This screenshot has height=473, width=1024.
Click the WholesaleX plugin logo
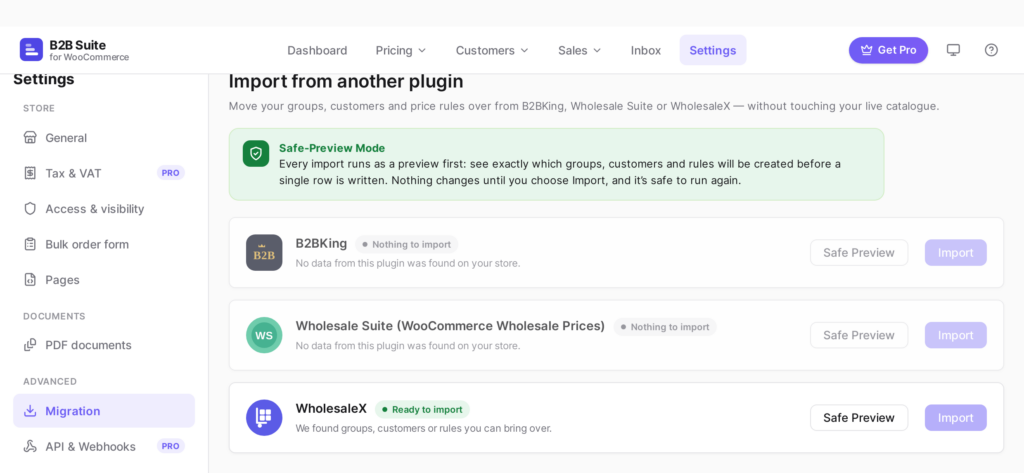pos(264,417)
